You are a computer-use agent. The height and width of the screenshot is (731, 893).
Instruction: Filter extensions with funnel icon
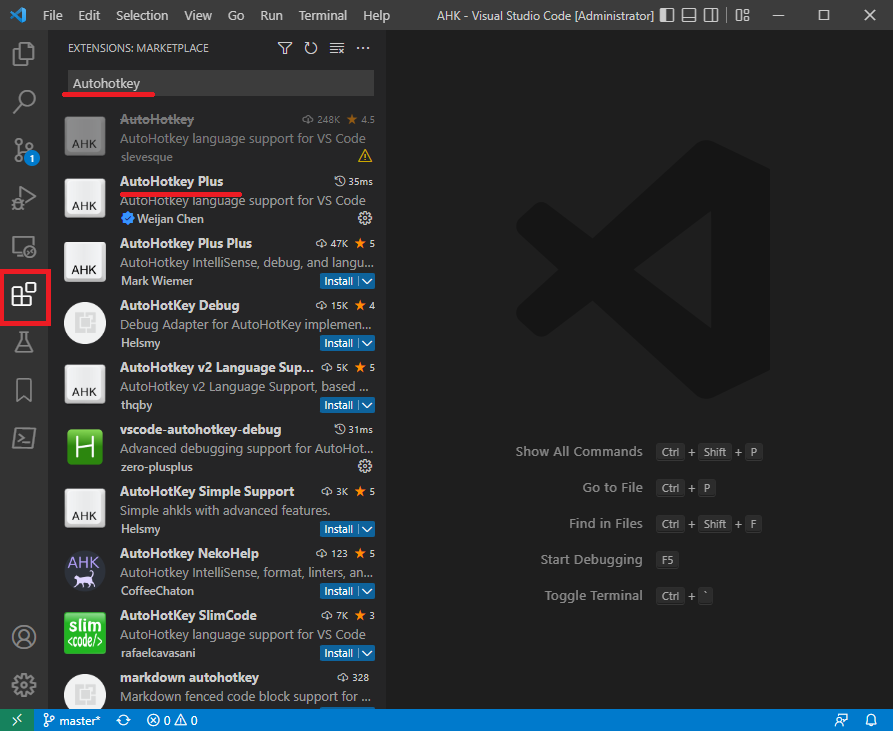click(x=285, y=48)
